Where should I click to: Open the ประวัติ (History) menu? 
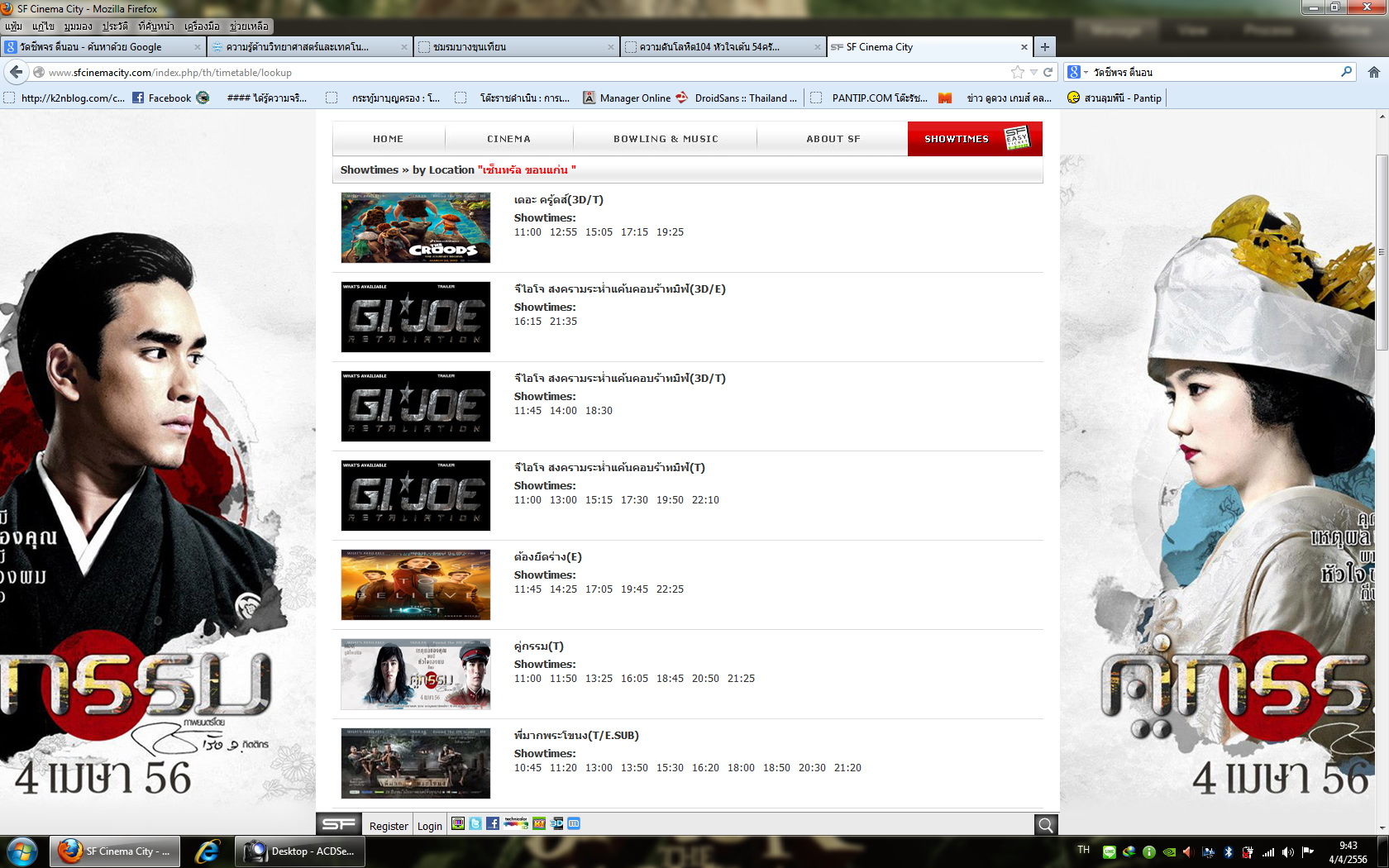[115, 26]
